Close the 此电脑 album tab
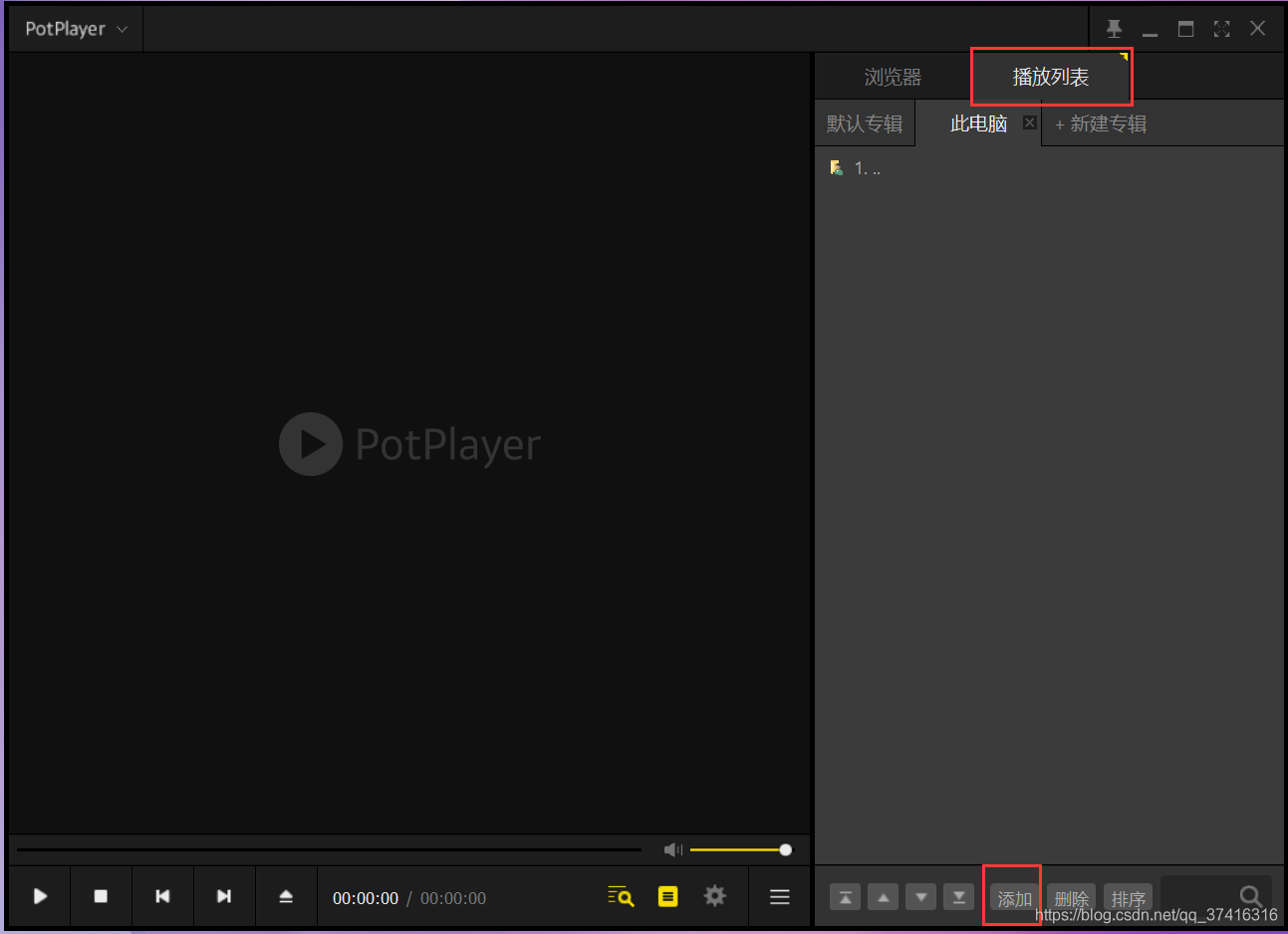The width and height of the screenshot is (1288, 934). point(1030,122)
